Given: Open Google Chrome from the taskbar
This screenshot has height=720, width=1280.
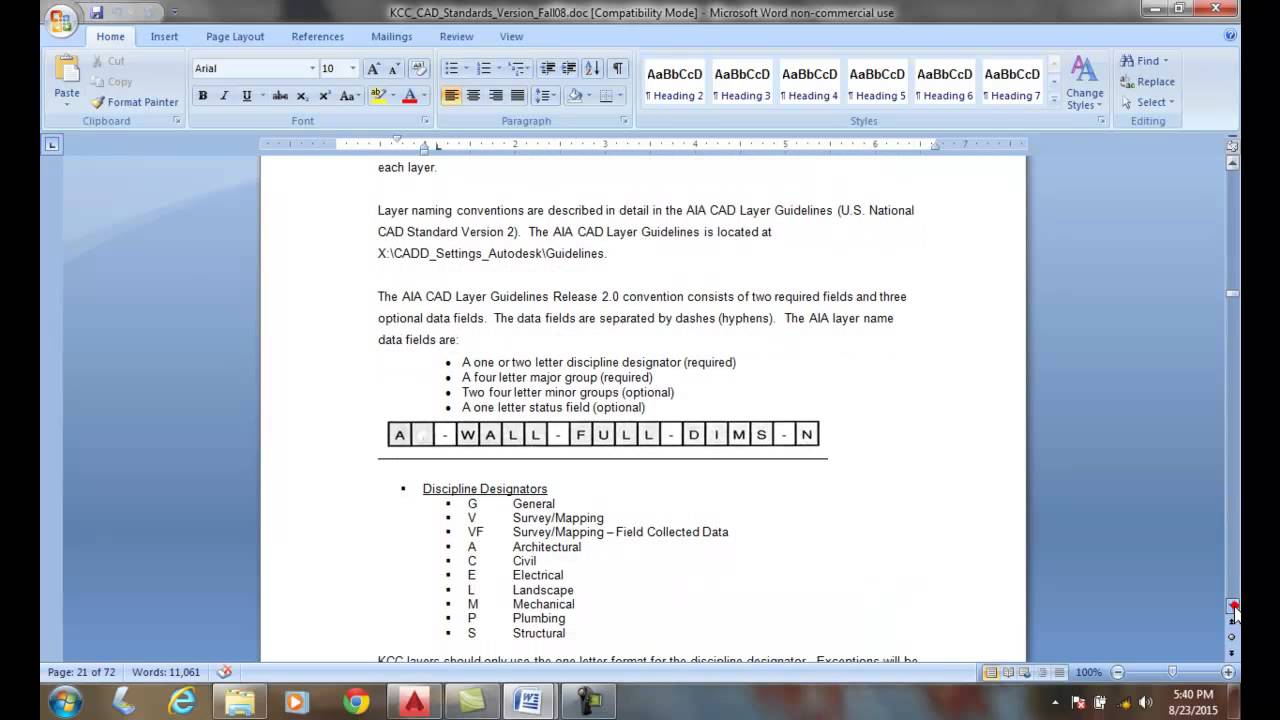Looking at the screenshot, I should 355,701.
